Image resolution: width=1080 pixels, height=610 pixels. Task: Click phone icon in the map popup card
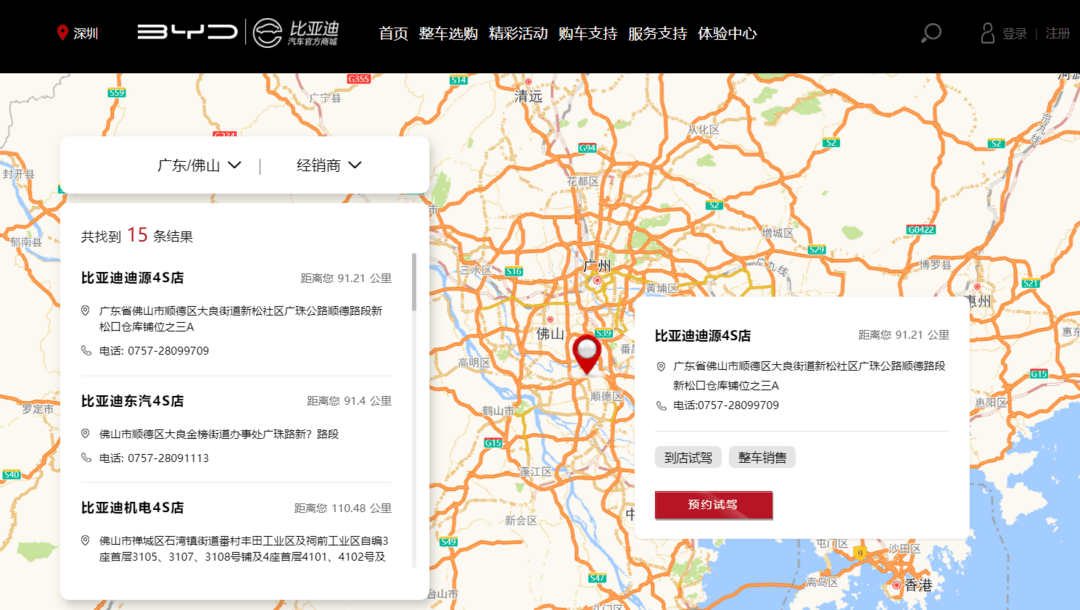point(661,406)
